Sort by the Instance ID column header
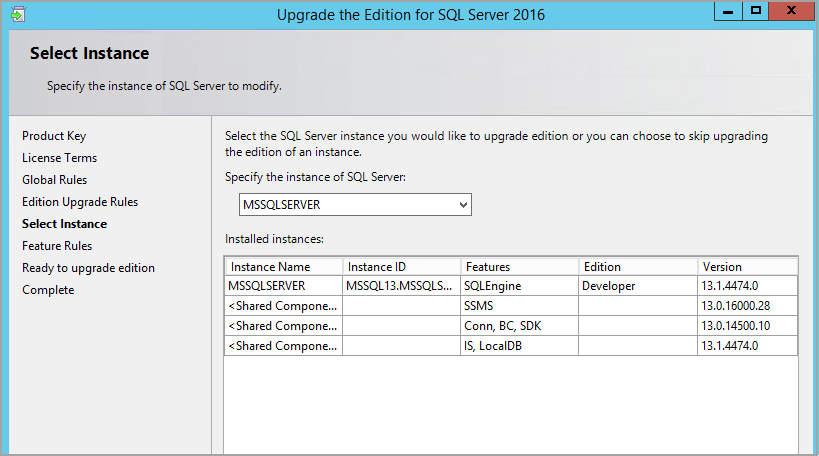 click(x=402, y=267)
